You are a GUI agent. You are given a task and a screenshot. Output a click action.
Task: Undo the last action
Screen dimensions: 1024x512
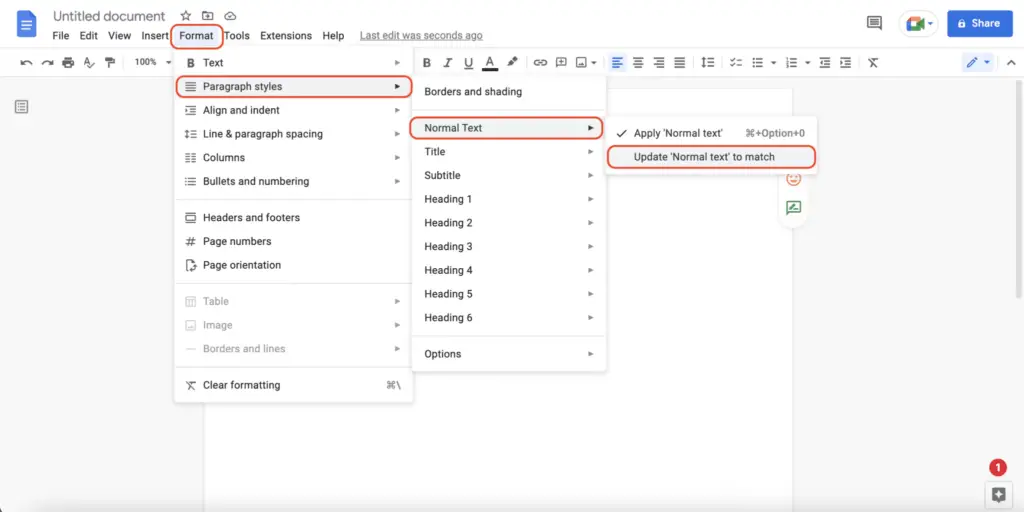(26, 63)
